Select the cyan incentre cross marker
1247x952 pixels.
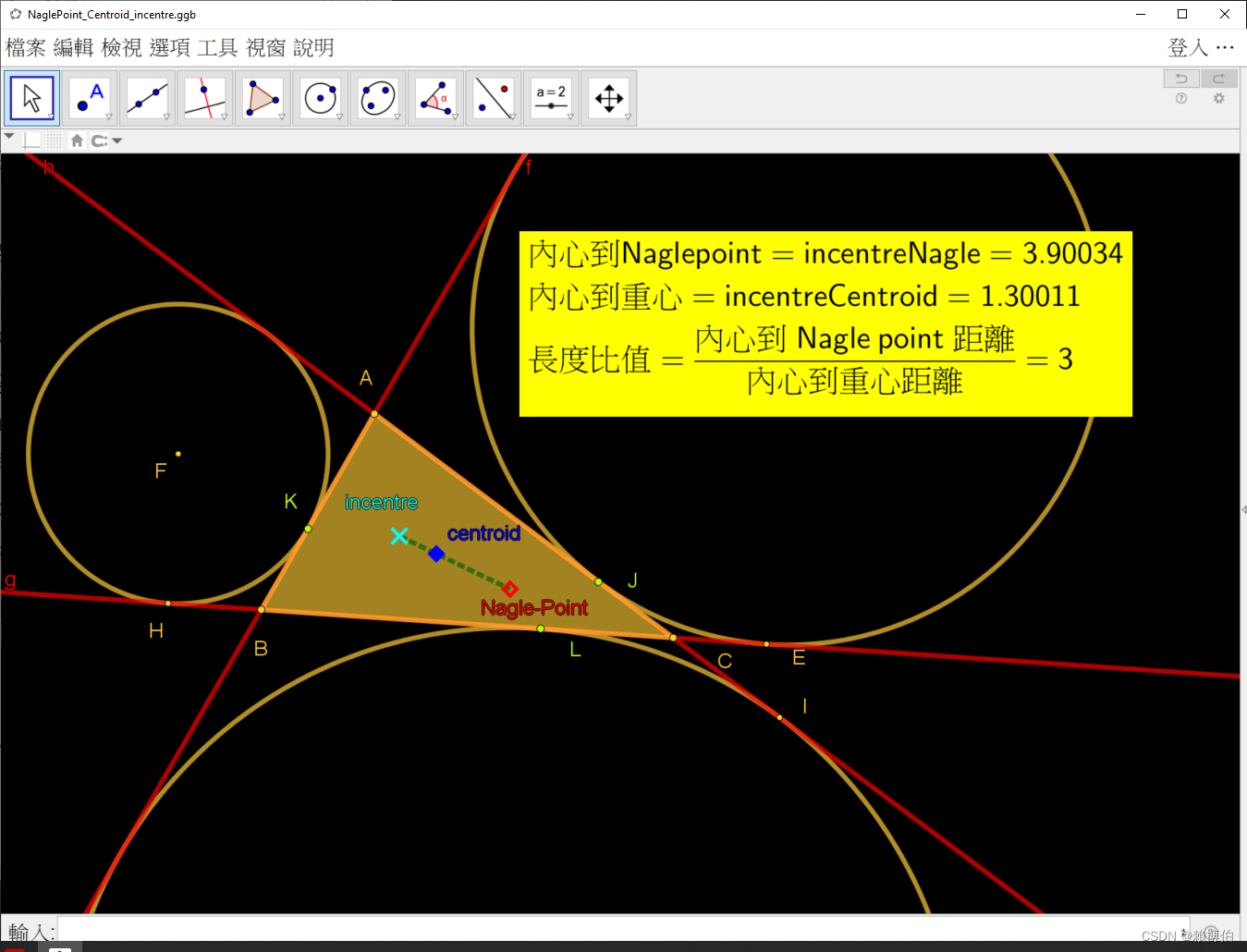tap(399, 536)
